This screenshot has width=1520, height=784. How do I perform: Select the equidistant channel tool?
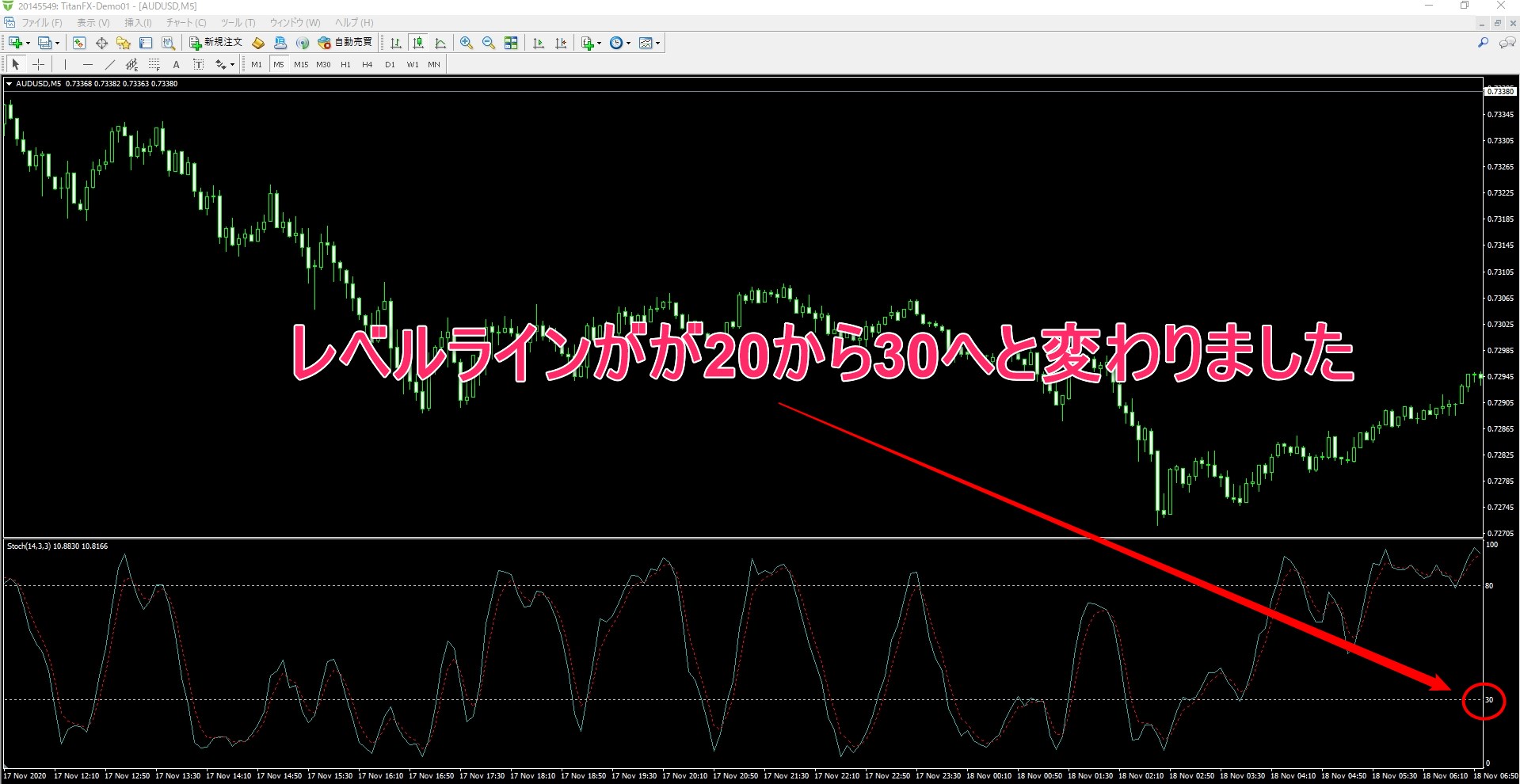coord(131,64)
